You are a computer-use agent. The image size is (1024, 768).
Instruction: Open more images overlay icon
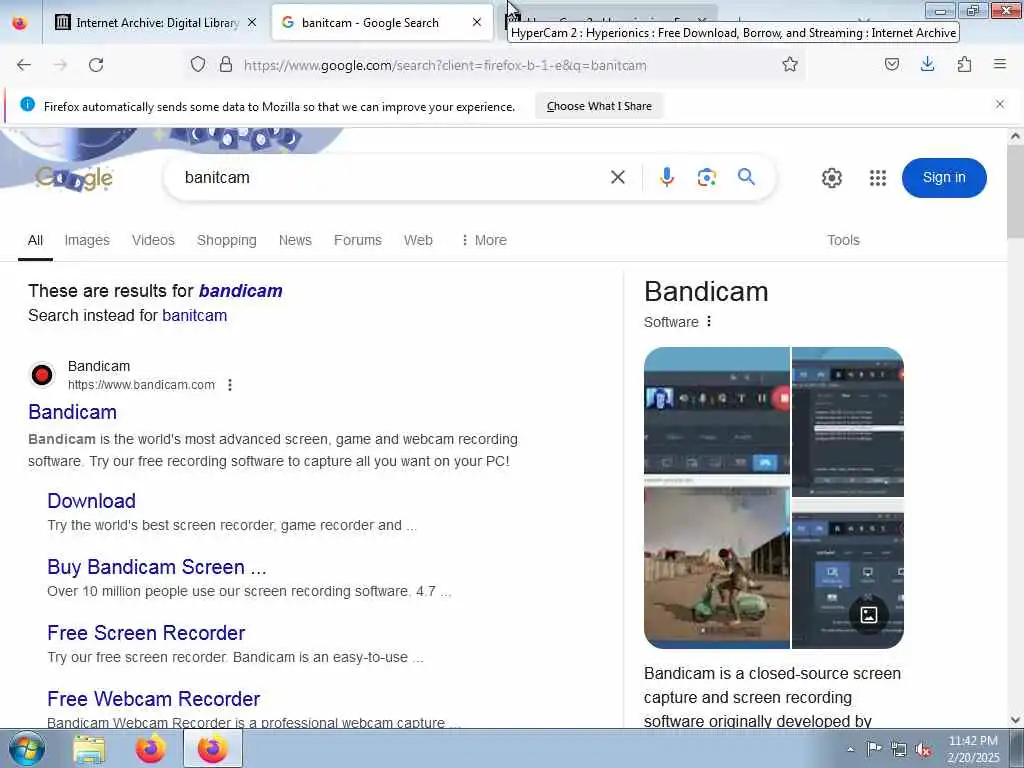point(869,615)
